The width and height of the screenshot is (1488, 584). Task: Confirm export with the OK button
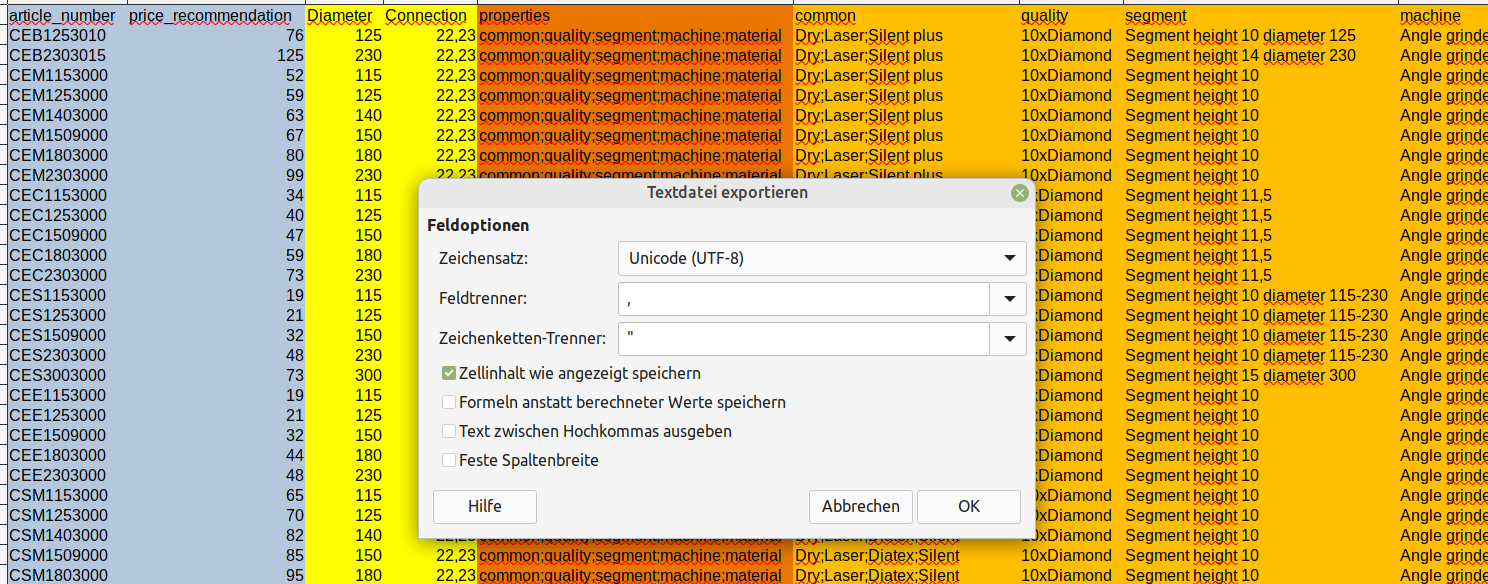(968, 506)
